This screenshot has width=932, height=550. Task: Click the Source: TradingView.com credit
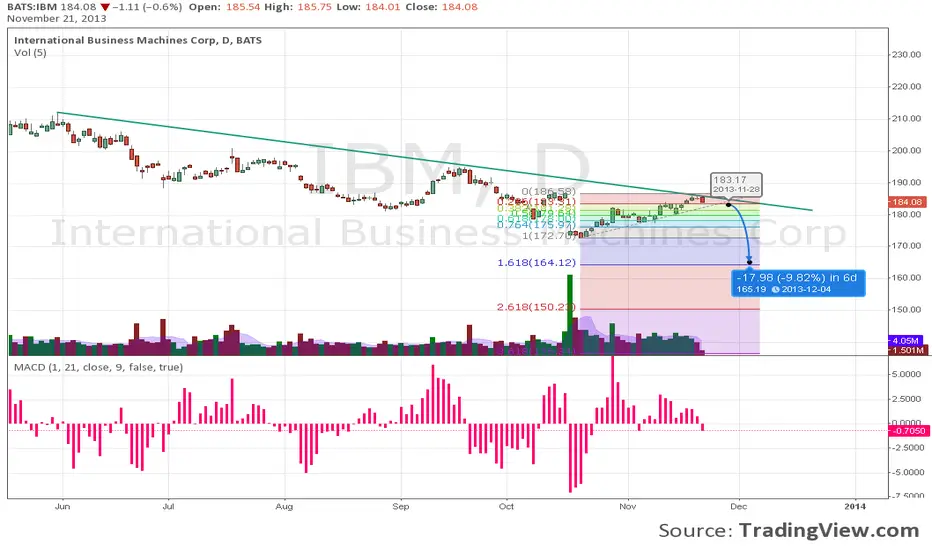point(789,530)
